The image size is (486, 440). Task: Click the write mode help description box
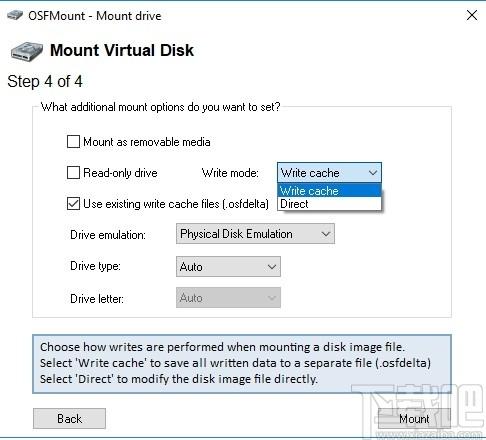[242, 364]
